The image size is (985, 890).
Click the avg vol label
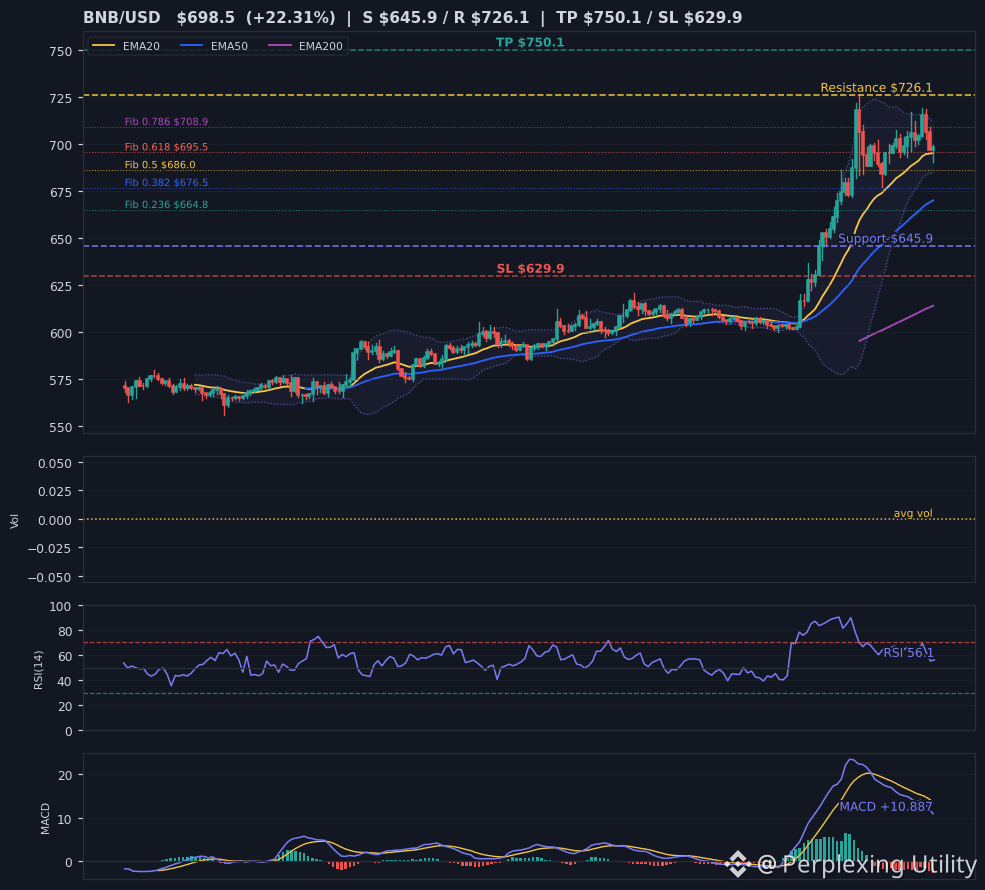click(913, 514)
